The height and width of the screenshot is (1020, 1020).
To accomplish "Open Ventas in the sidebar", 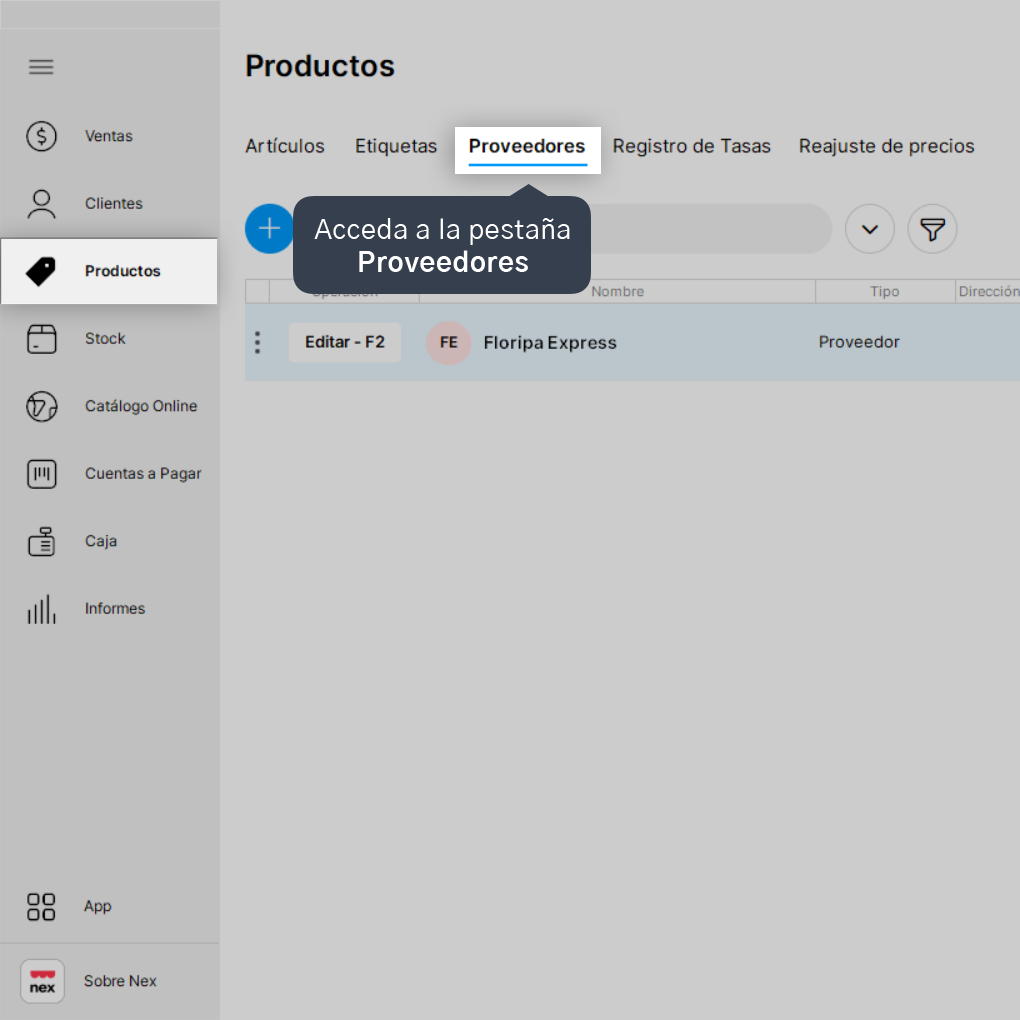I will 109,136.
